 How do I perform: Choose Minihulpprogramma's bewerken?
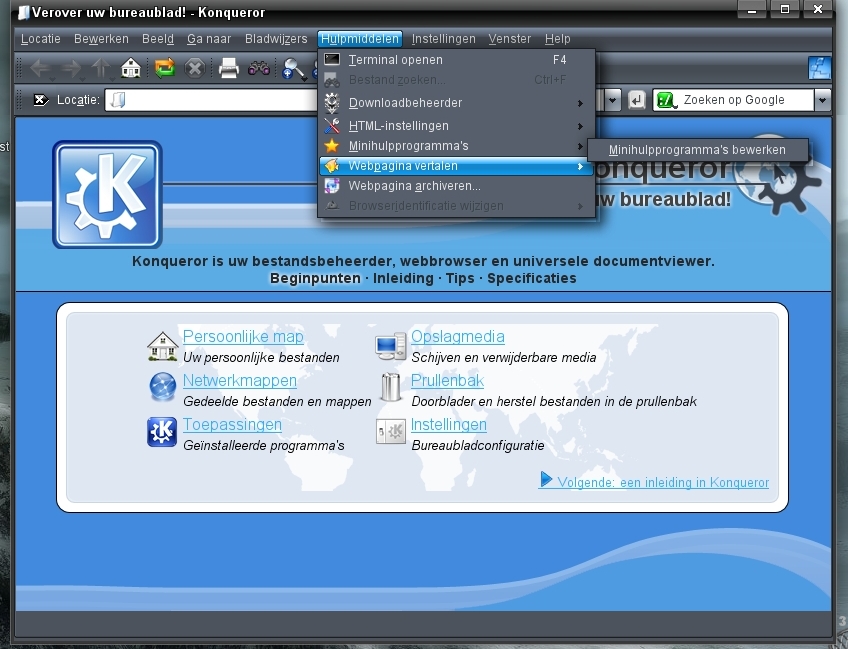click(x=697, y=150)
